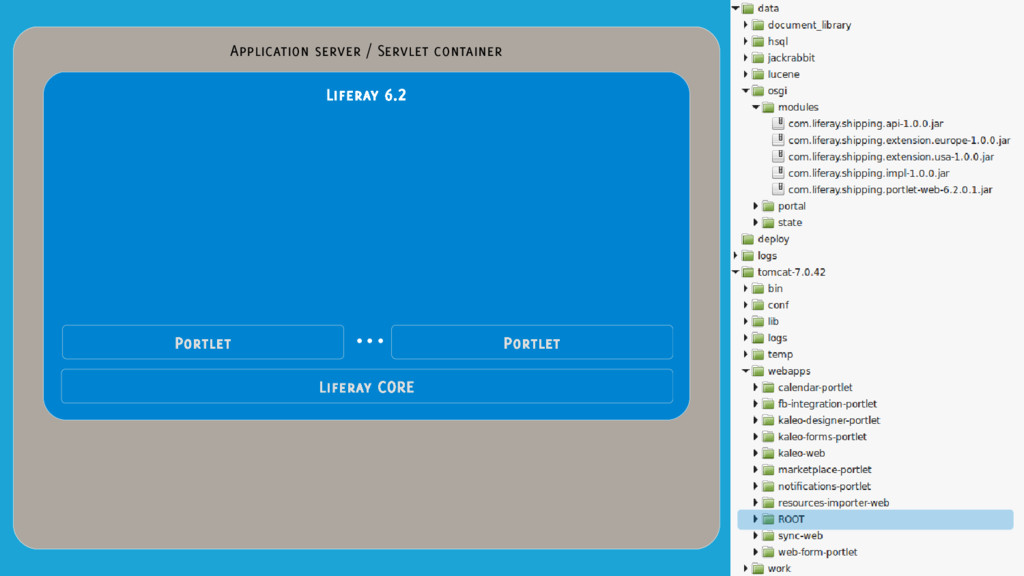Select the fb-integration-portlet tree row label
1024x576 pixels.
click(x=827, y=404)
